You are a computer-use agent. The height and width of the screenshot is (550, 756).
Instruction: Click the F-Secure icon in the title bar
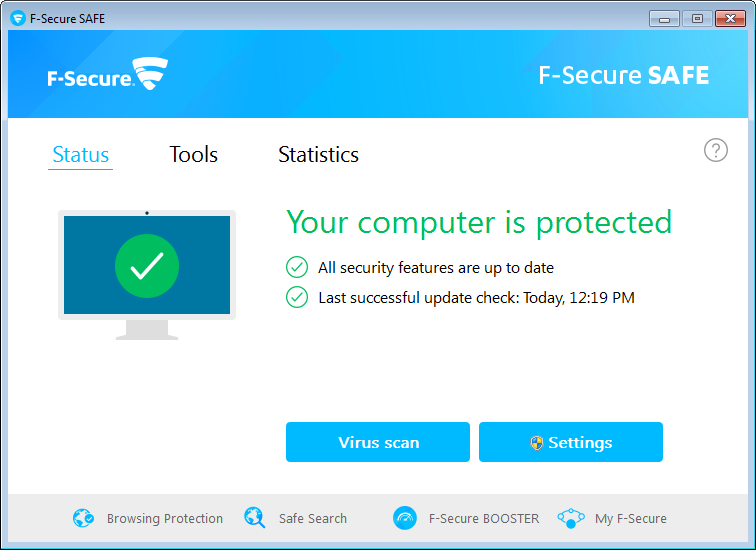coord(17,18)
